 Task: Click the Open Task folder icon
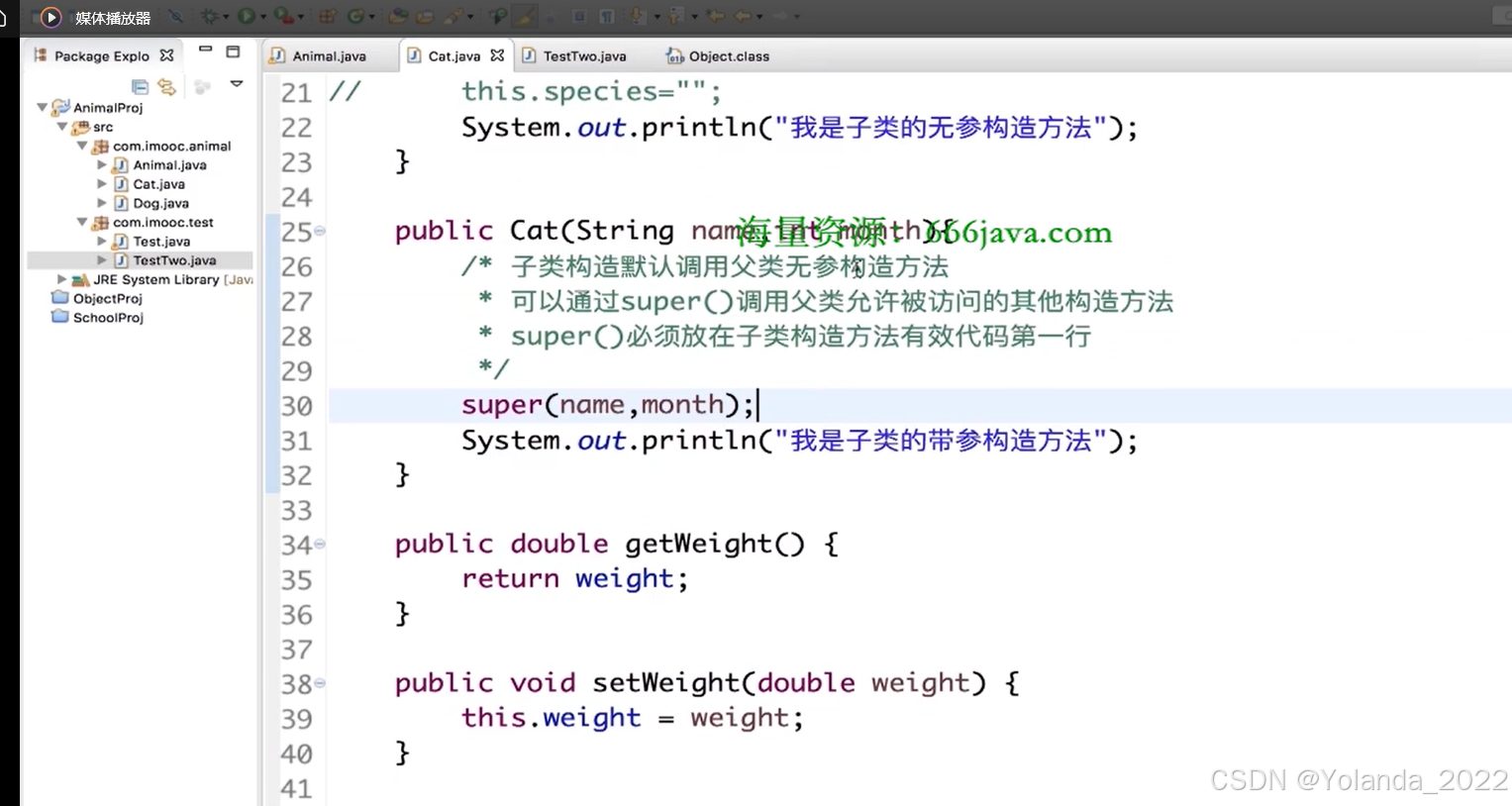pos(425,17)
